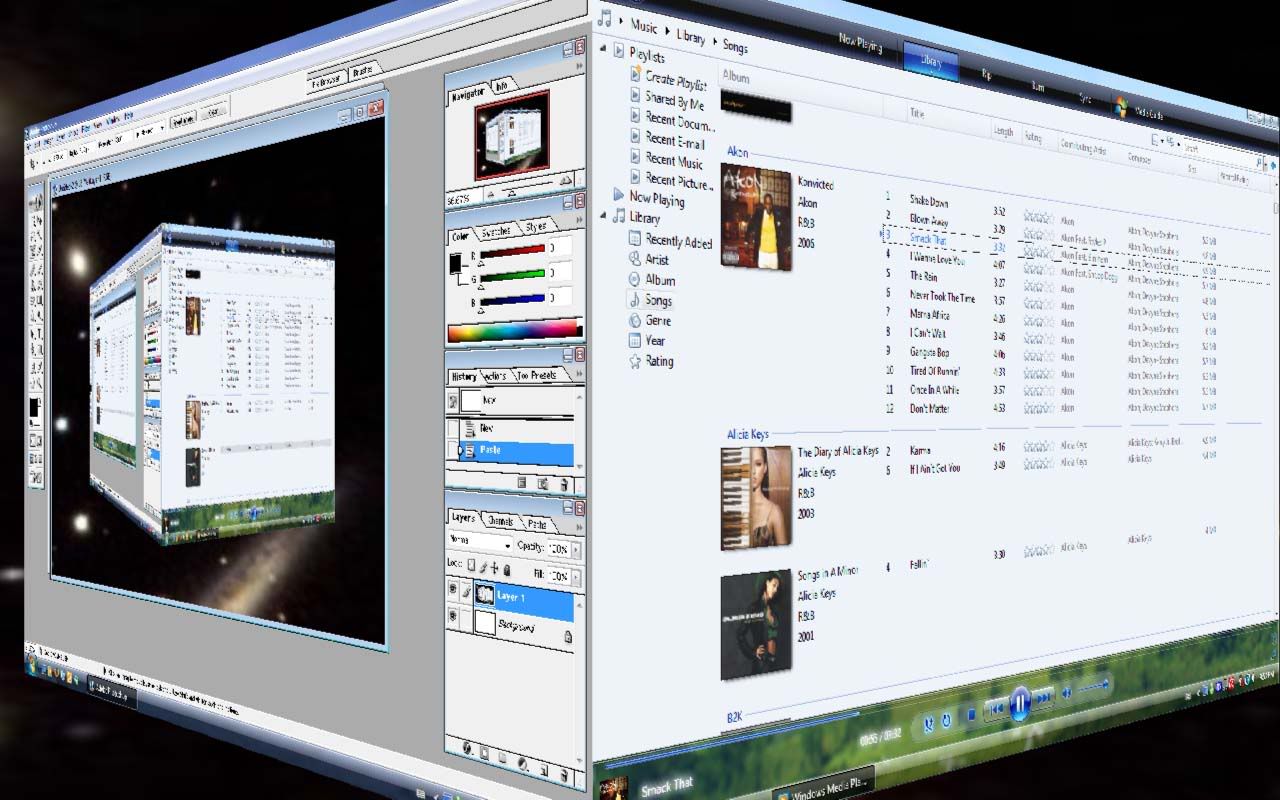Pick a color from the spectrum ramp
Image resolution: width=1280 pixels, height=800 pixels.
pyautogui.click(x=514, y=331)
